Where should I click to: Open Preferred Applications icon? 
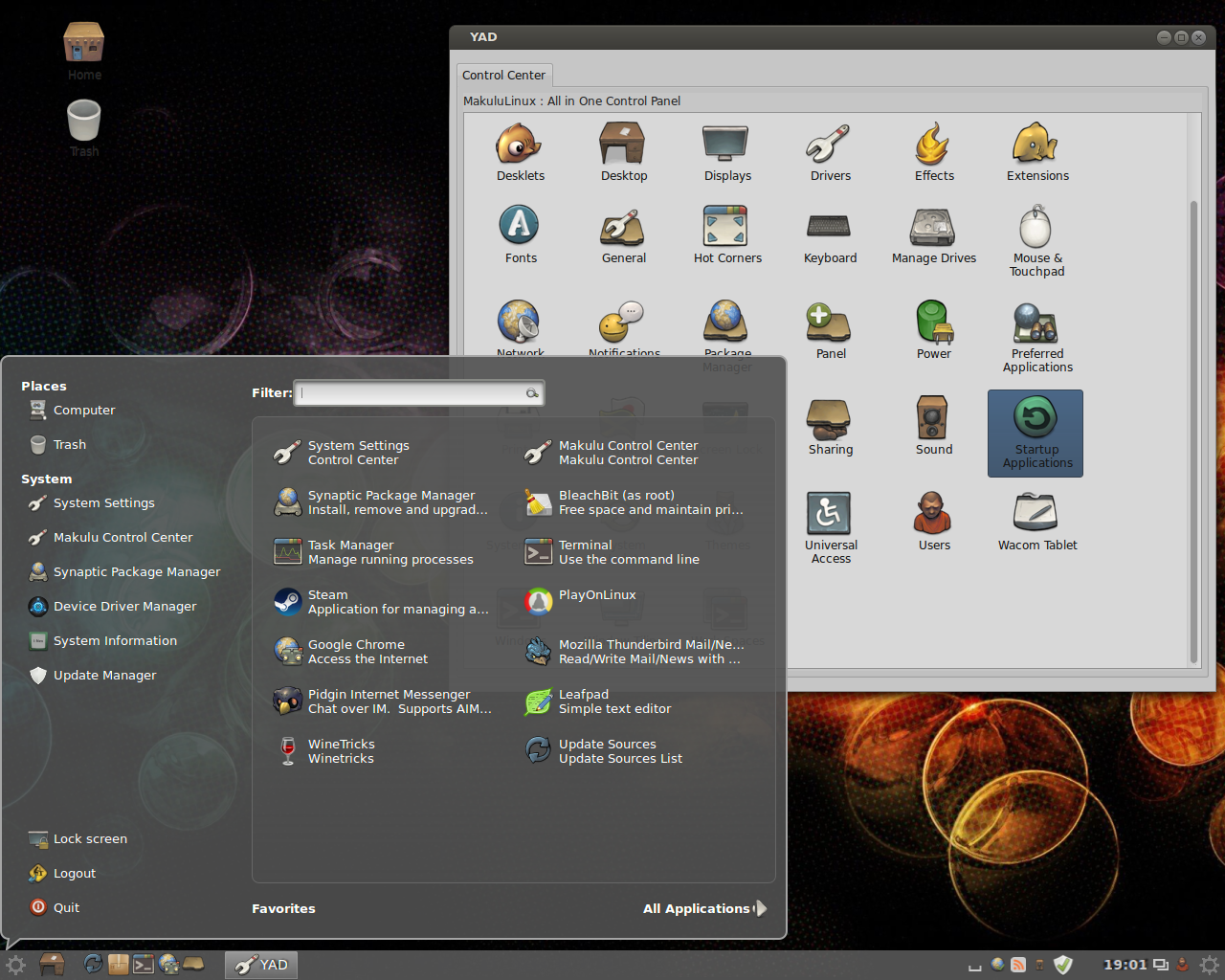1037,337
